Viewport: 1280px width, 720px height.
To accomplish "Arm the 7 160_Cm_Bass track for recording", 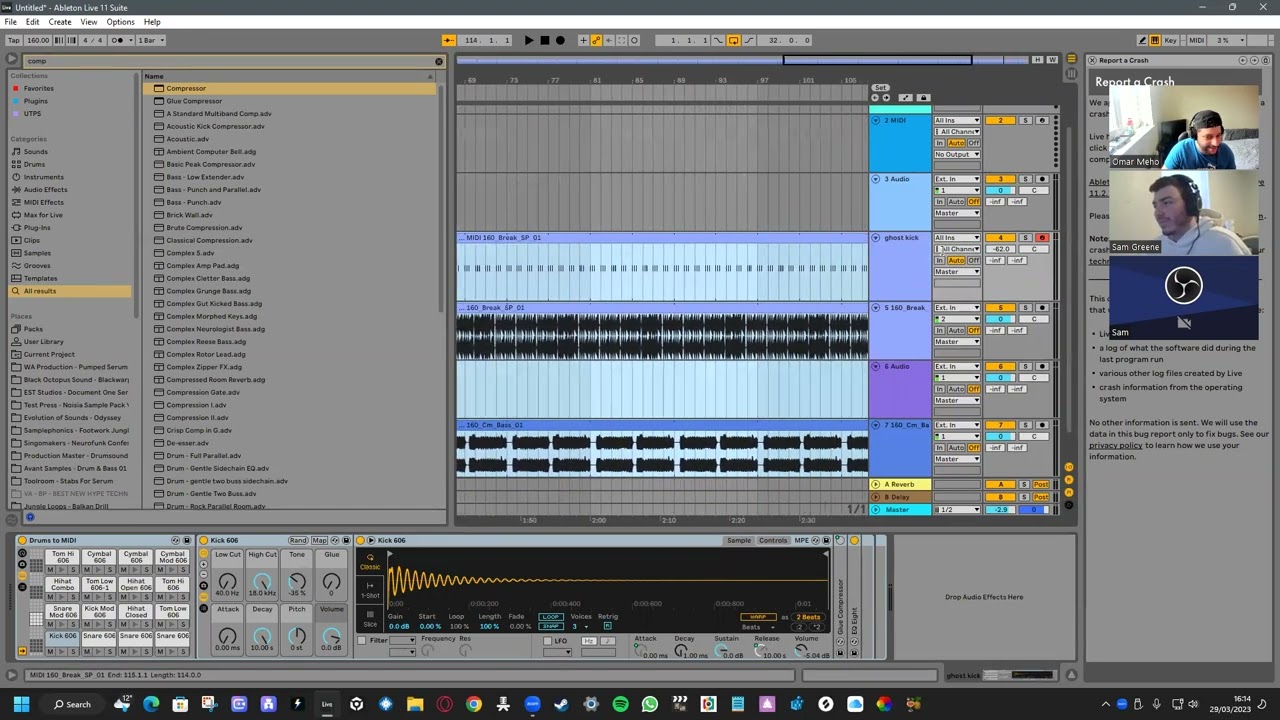I will coord(1042,426).
